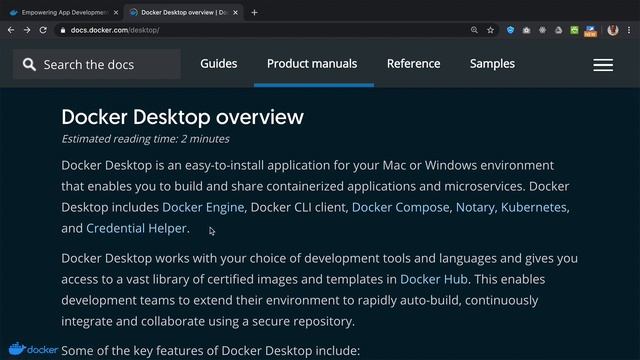The image size is (640, 360).
Task: Open the gear-shaped extension icon
Action: tap(542, 30)
